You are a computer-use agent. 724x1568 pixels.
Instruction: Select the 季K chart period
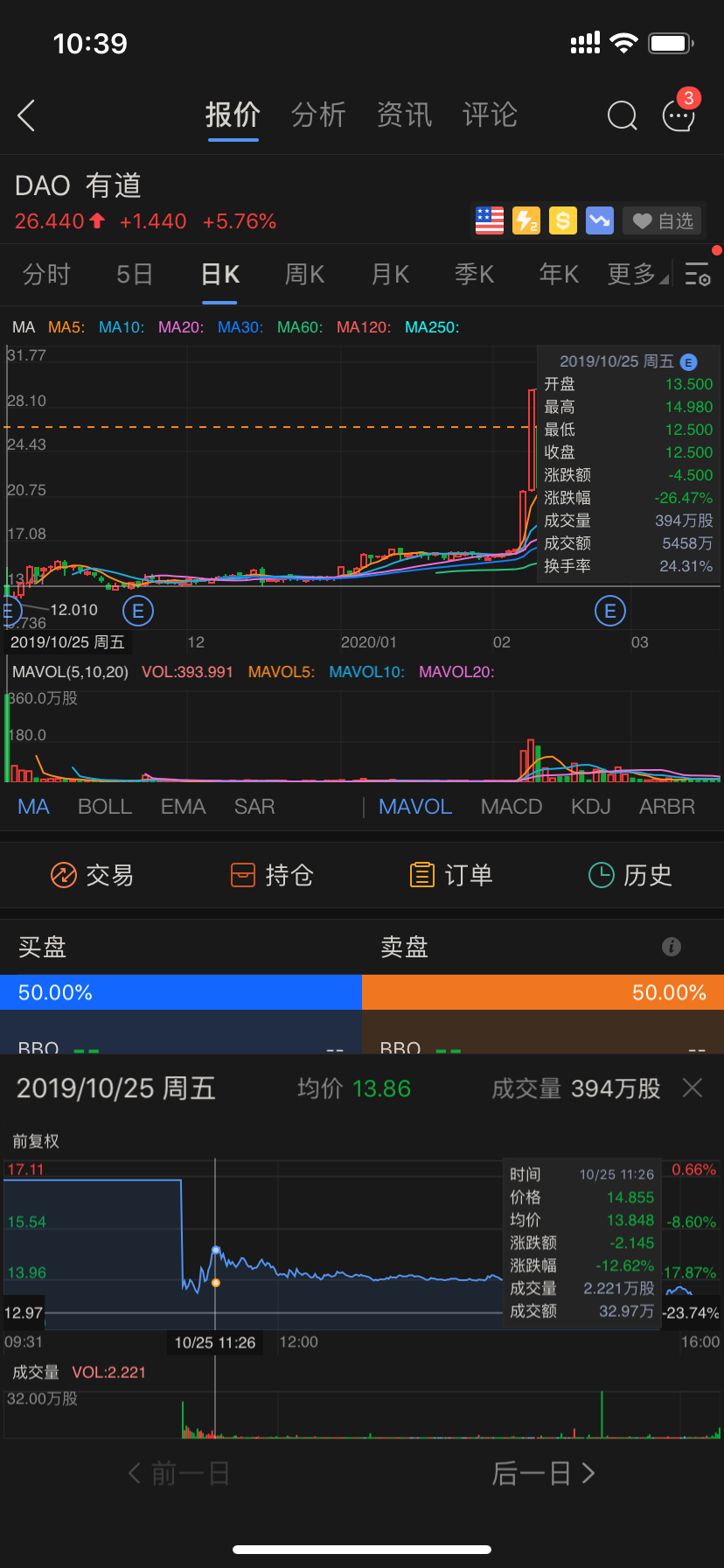click(x=475, y=275)
